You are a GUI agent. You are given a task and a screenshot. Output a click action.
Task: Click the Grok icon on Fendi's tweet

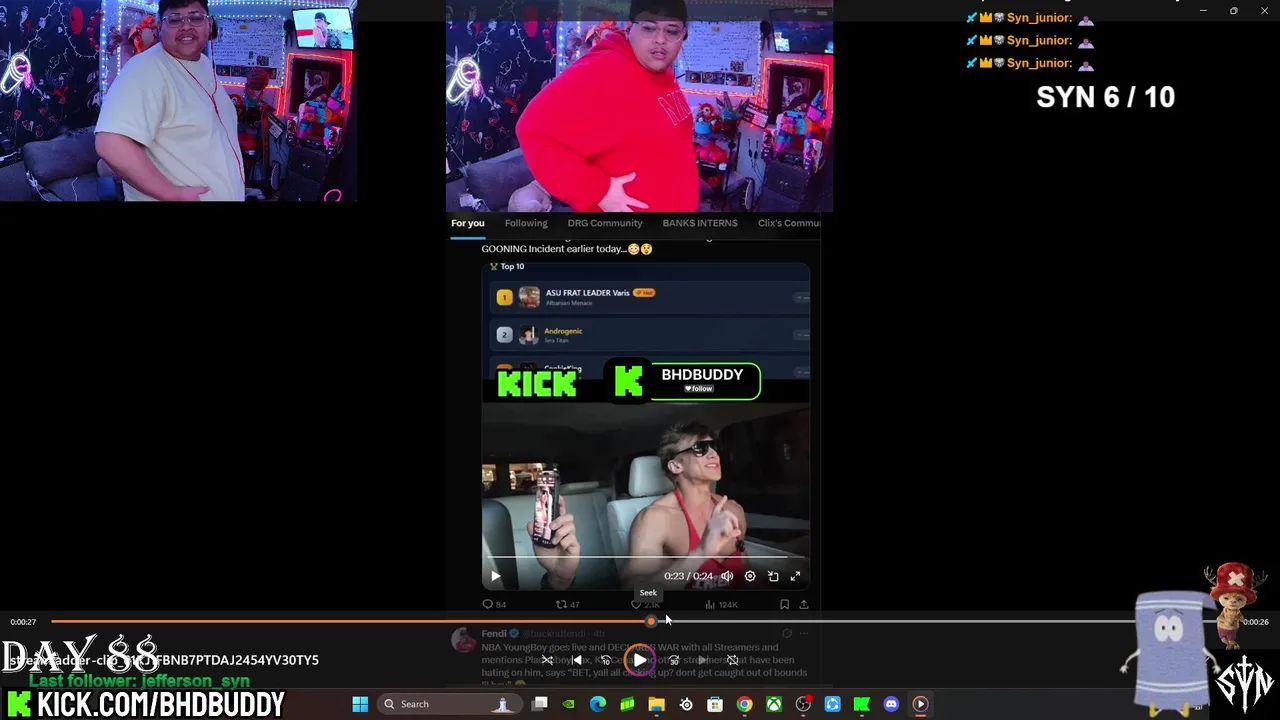click(x=787, y=633)
